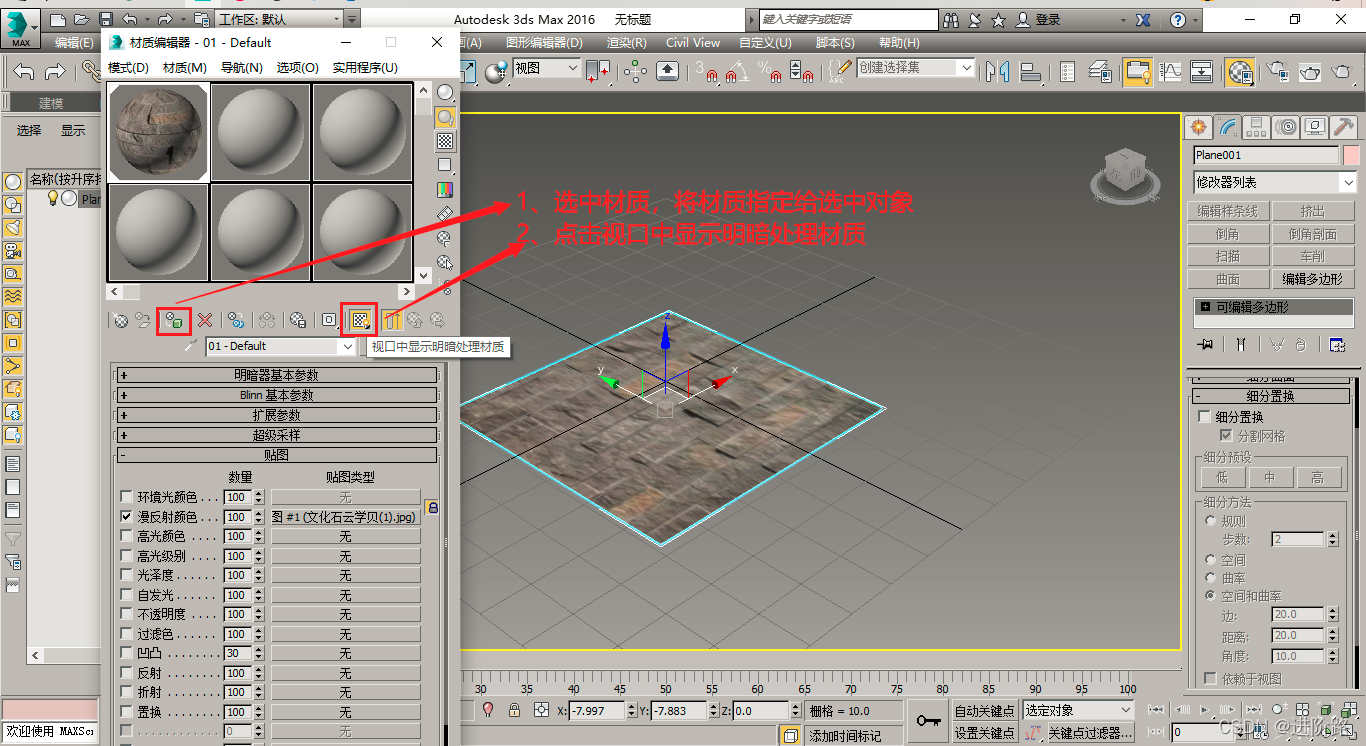The width and height of the screenshot is (1366, 746).
Task: Open Navigation menu in material editor
Action: coord(241,68)
